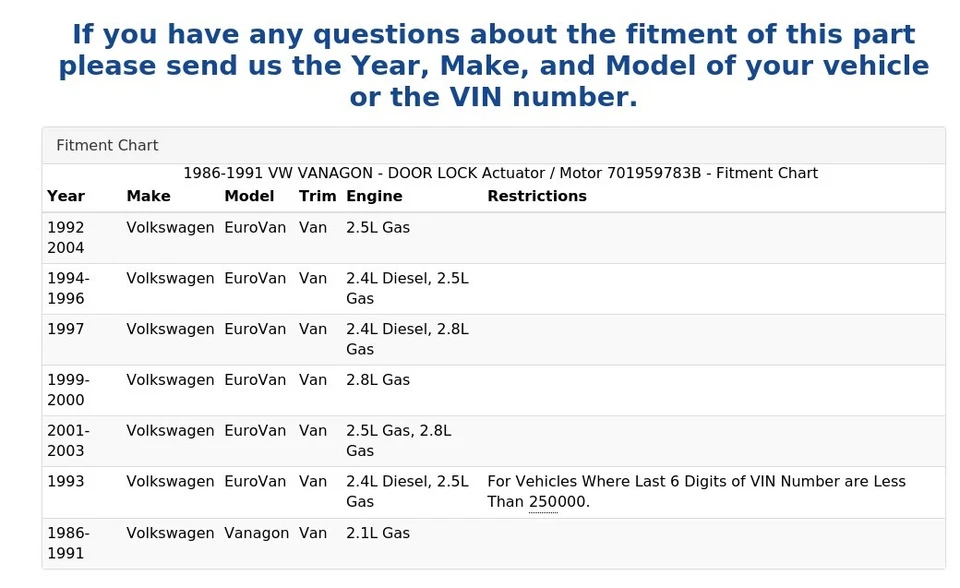Click the 2001-2003 year cell

[68, 440]
